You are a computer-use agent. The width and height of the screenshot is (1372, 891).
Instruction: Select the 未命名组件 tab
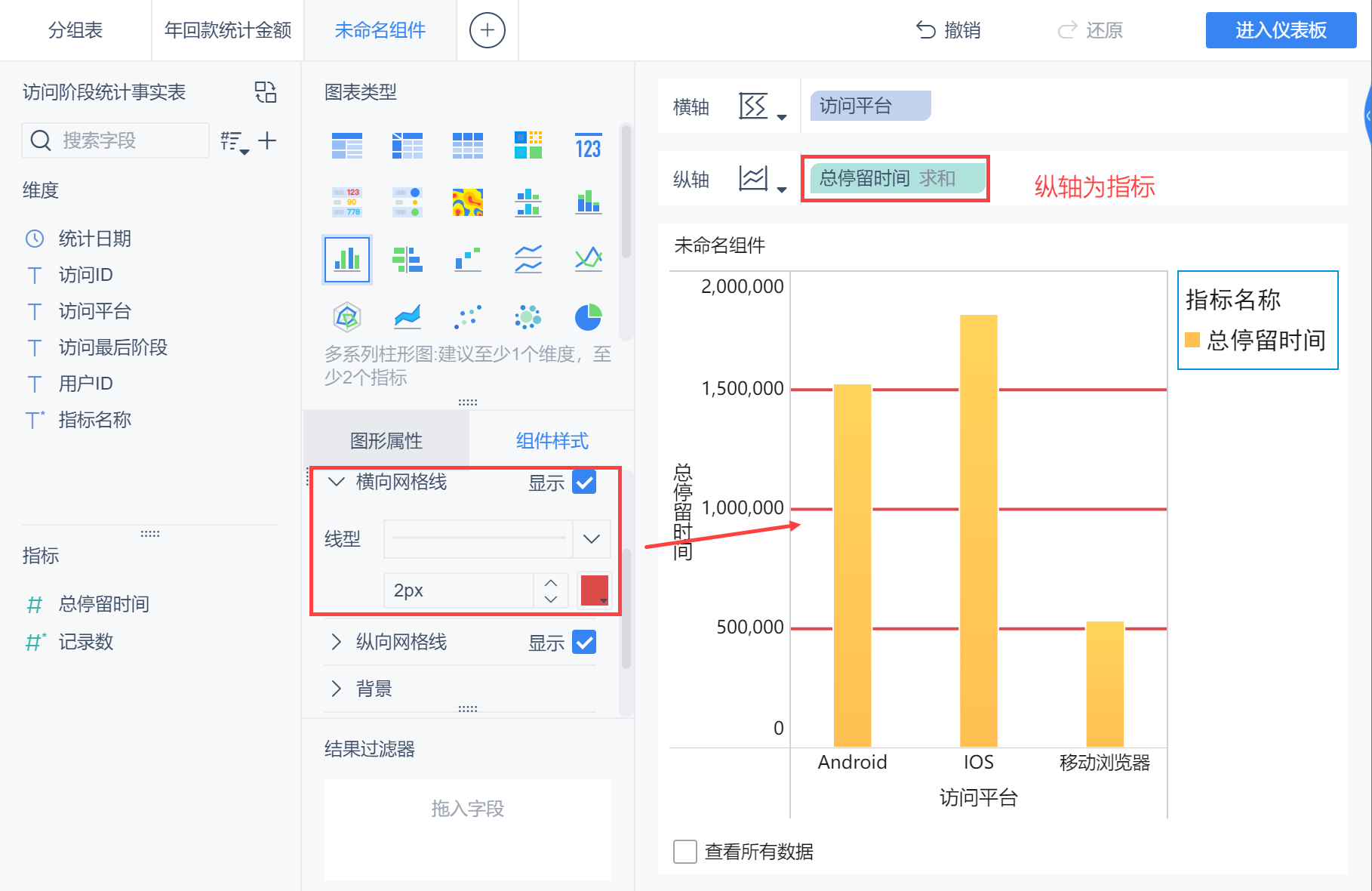click(x=380, y=30)
